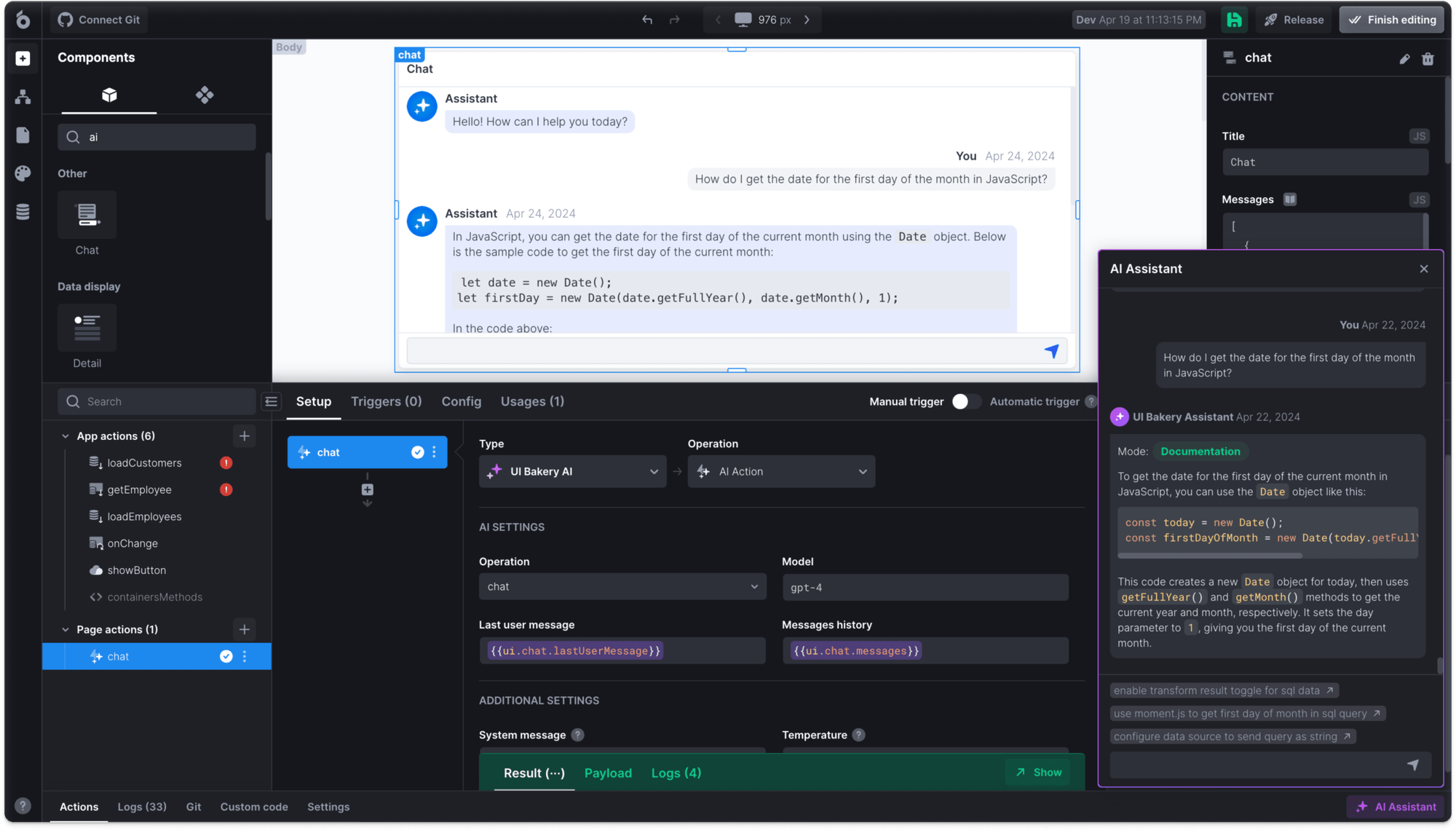The height and width of the screenshot is (831, 1456).
Task: Toggle JS mode for Messages
Action: 1419,199
